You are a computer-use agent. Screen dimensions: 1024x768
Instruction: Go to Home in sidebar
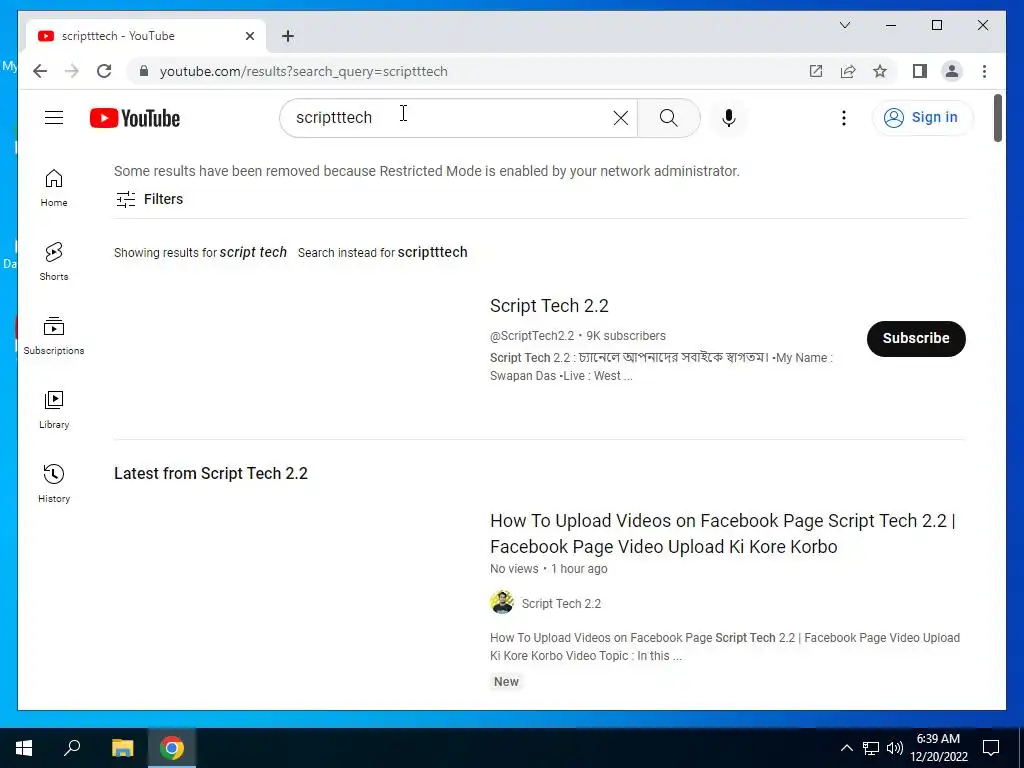pyautogui.click(x=54, y=188)
